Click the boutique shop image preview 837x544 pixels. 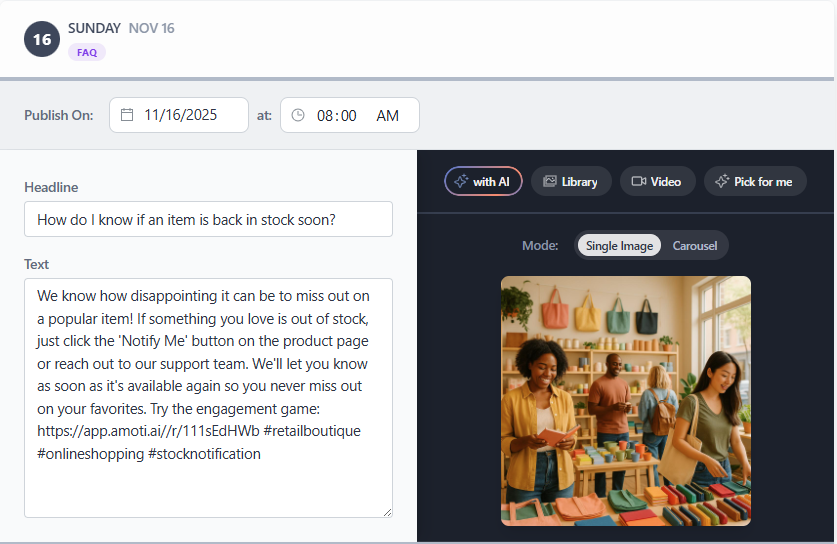click(x=625, y=400)
